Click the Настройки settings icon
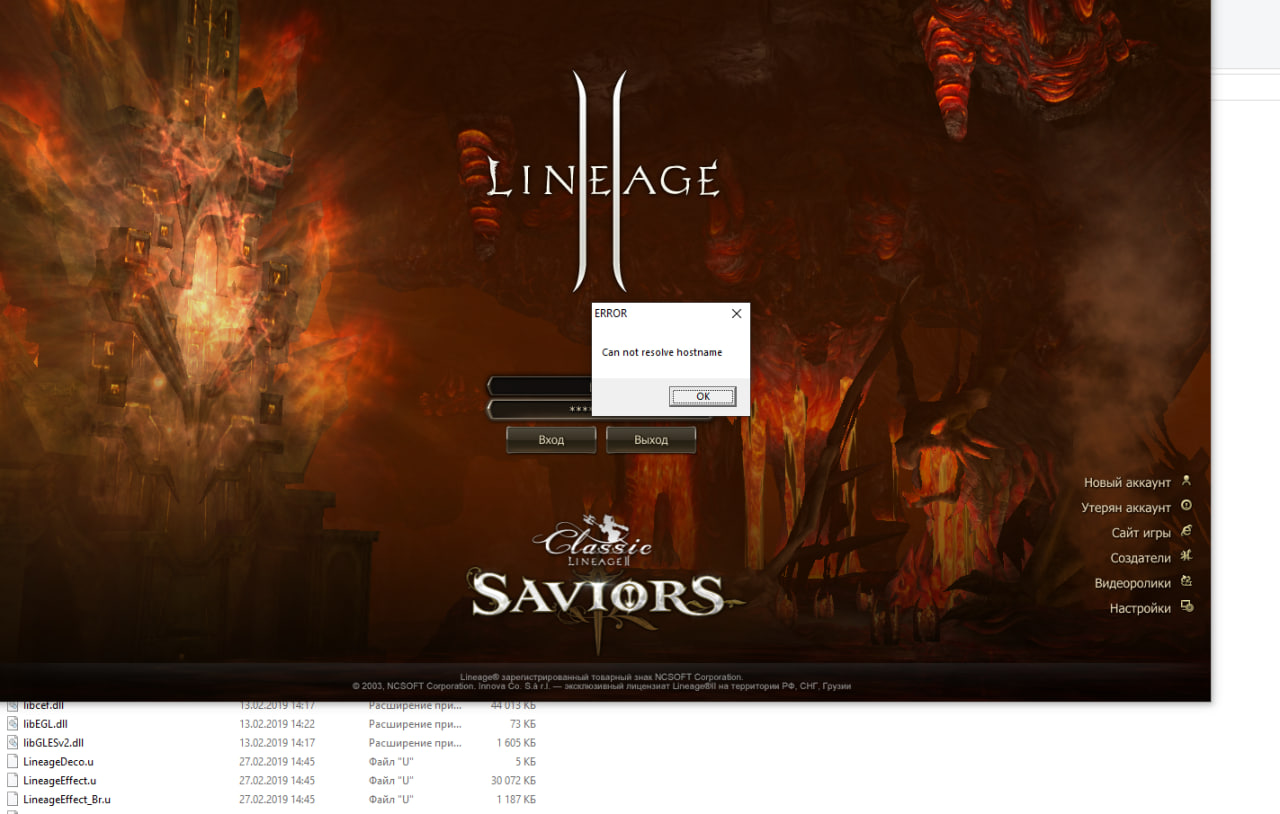 (1187, 606)
